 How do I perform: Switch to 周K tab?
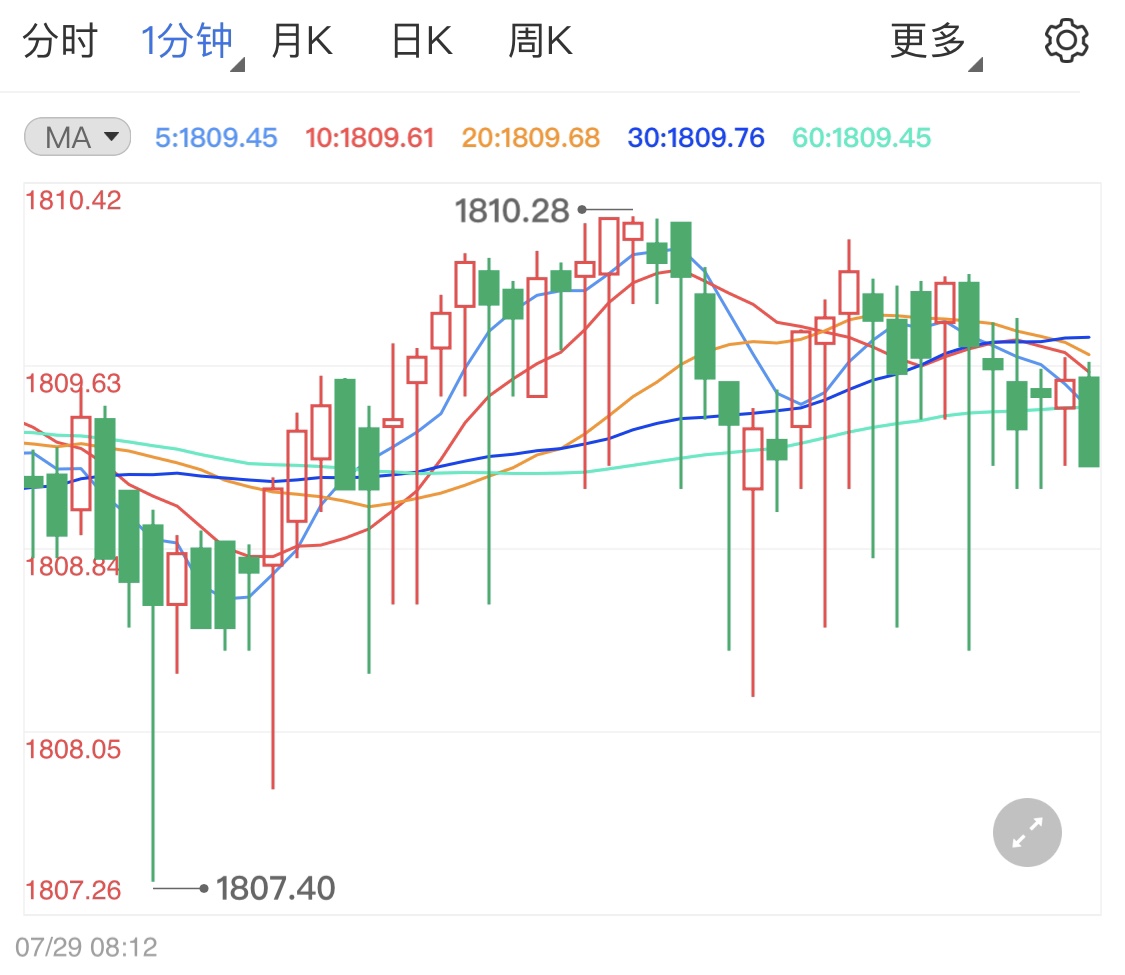click(540, 41)
